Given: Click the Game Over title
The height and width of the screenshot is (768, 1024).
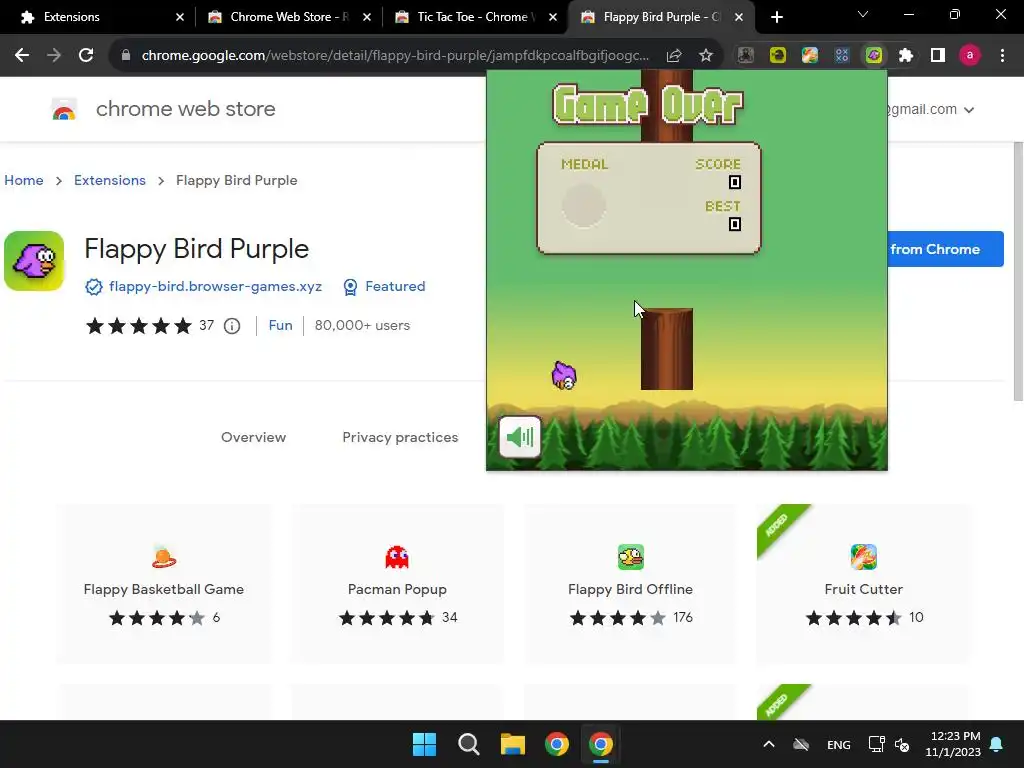Looking at the screenshot, I should point(648,104).
